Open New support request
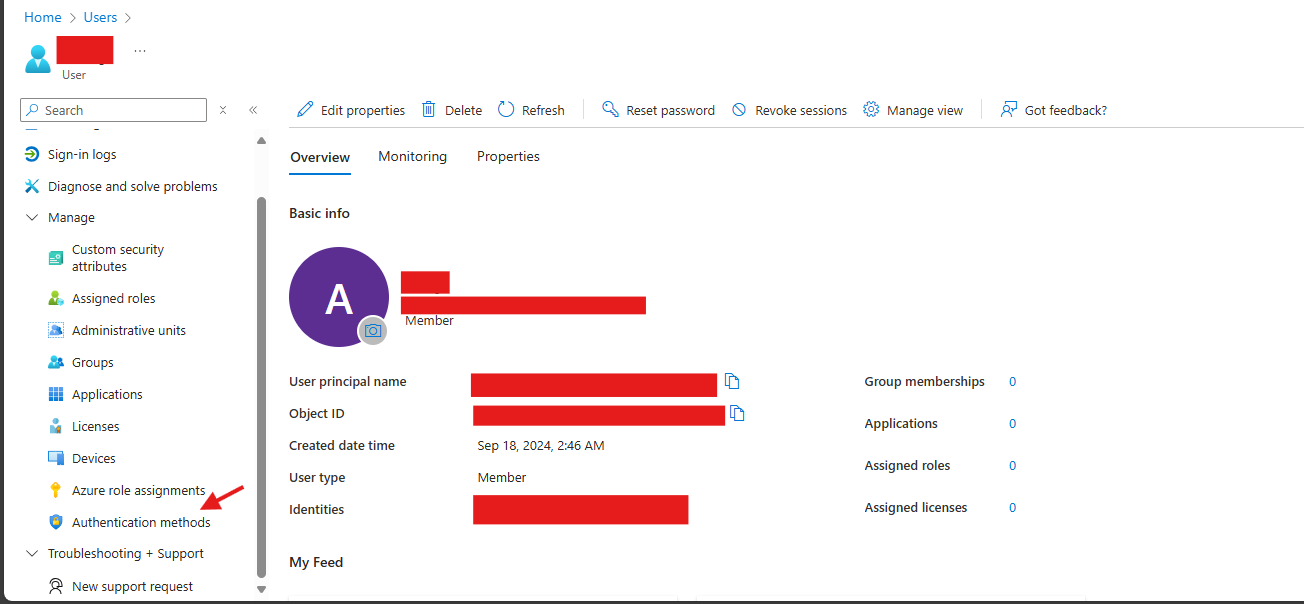This screenshot has width=1304, height=604. click(x=132, y=586)
